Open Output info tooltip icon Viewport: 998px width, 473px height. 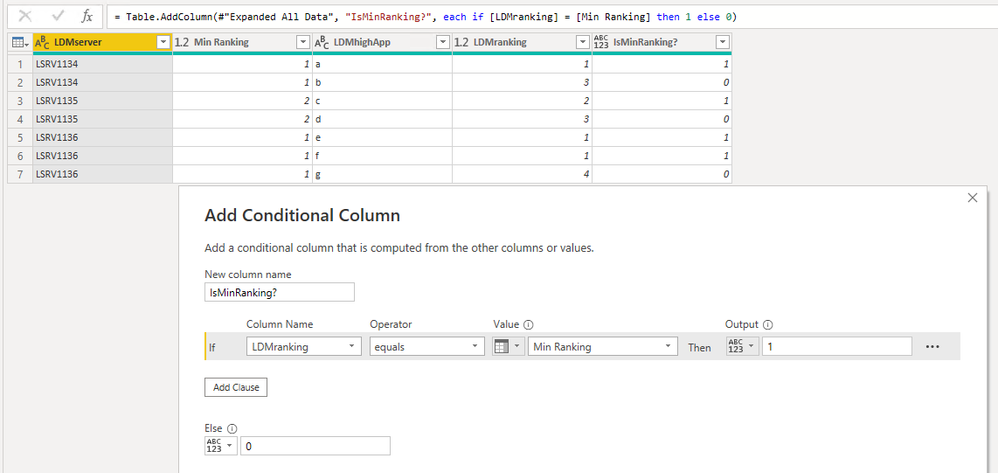[x=768, y=325]
